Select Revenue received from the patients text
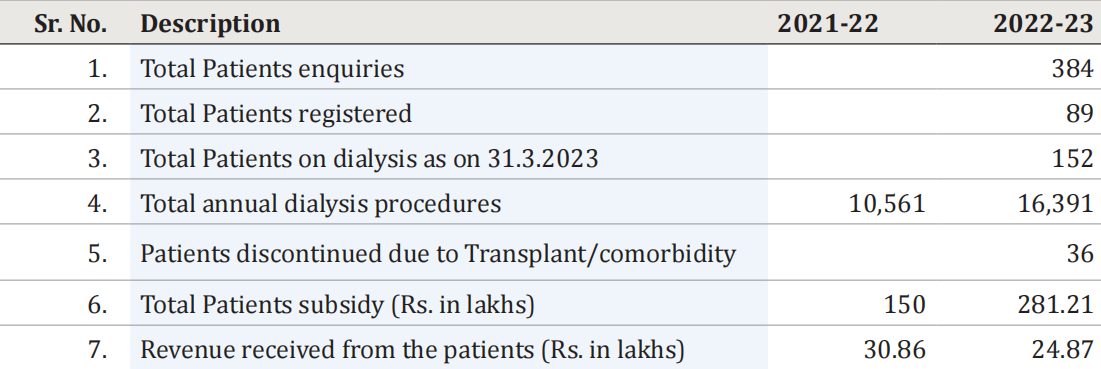This screenshot has height=369, width=1101. (412, 349)
